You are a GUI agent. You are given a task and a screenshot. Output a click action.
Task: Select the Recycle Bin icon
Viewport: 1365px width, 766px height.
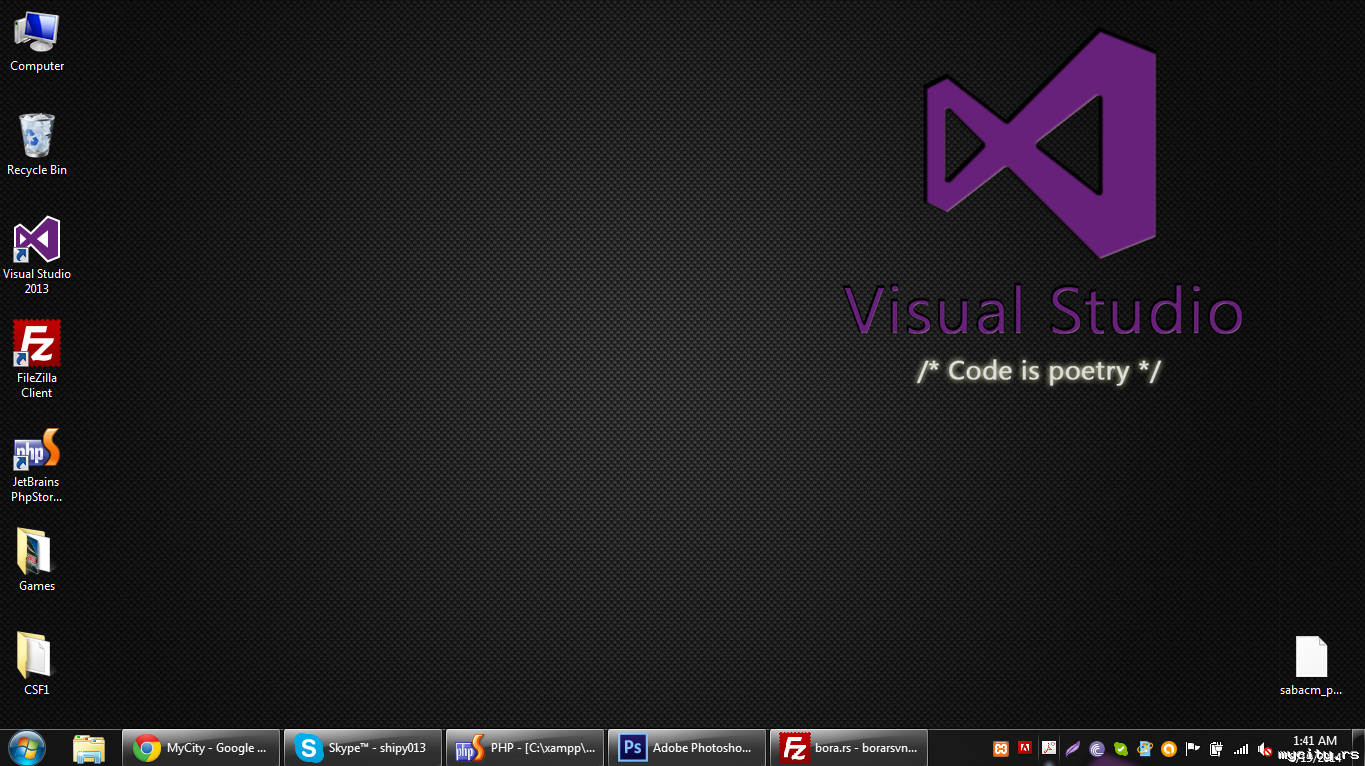coord(37,146)
